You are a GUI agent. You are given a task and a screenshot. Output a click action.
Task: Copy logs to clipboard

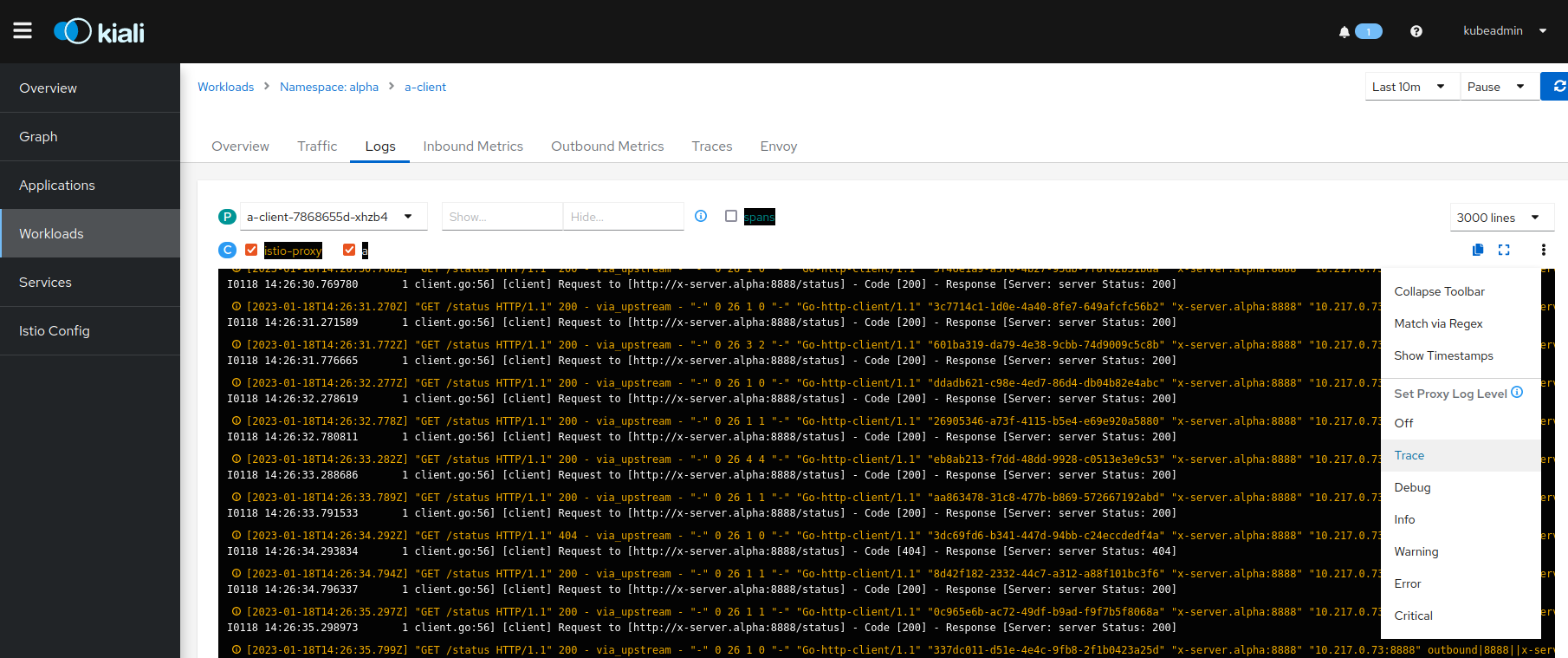coord(1478,250)
